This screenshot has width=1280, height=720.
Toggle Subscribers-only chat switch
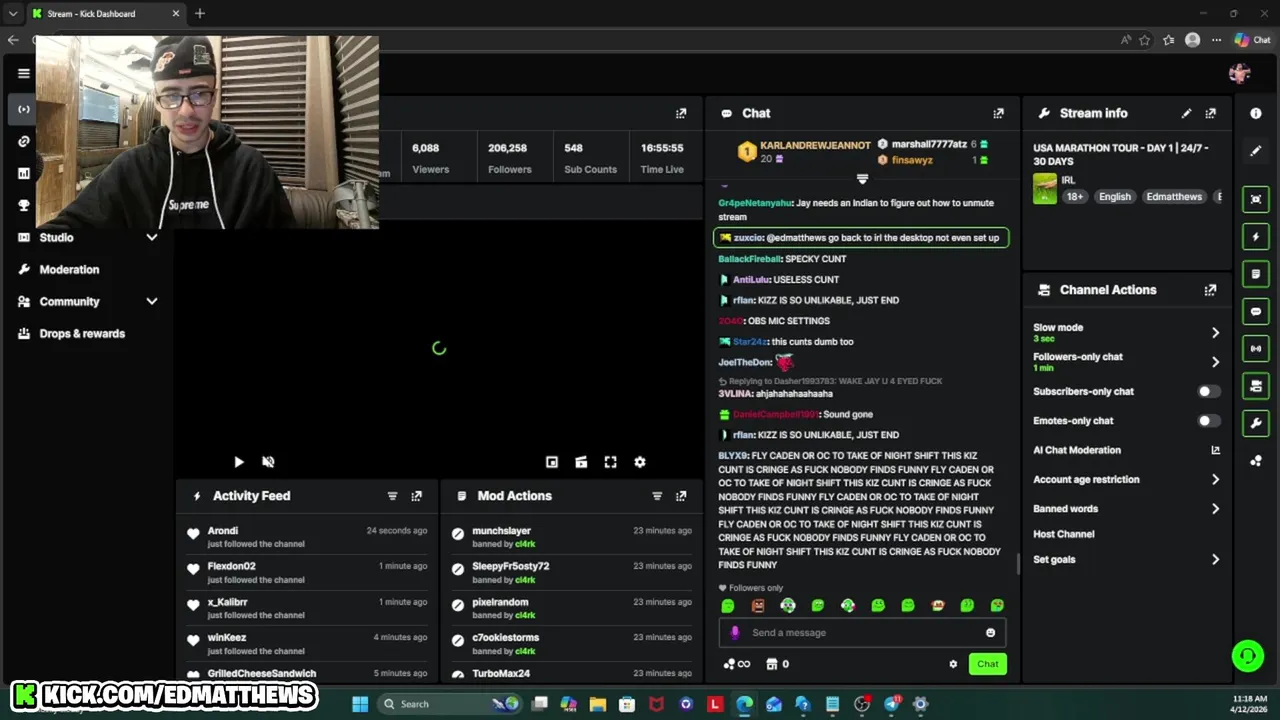point(1209,392)
